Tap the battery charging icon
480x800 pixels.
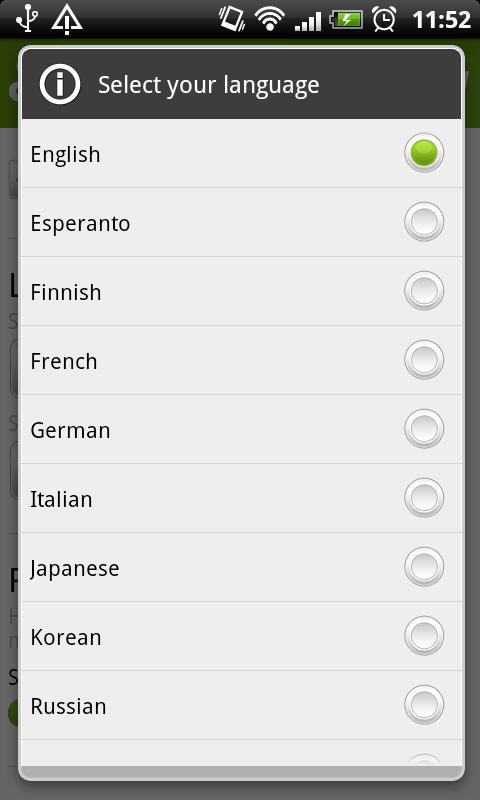[347, 20]
